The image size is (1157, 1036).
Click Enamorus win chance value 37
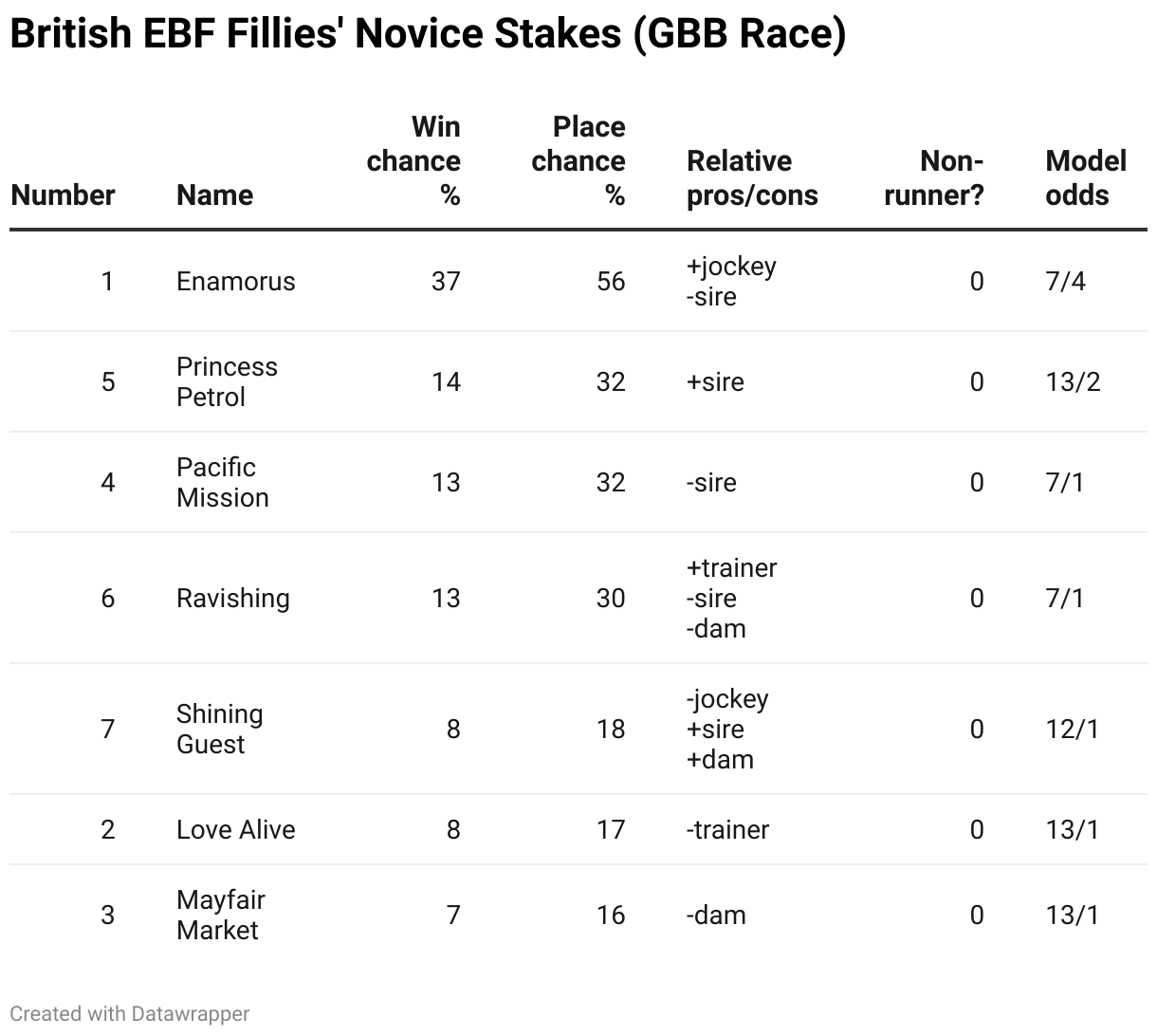445,282
